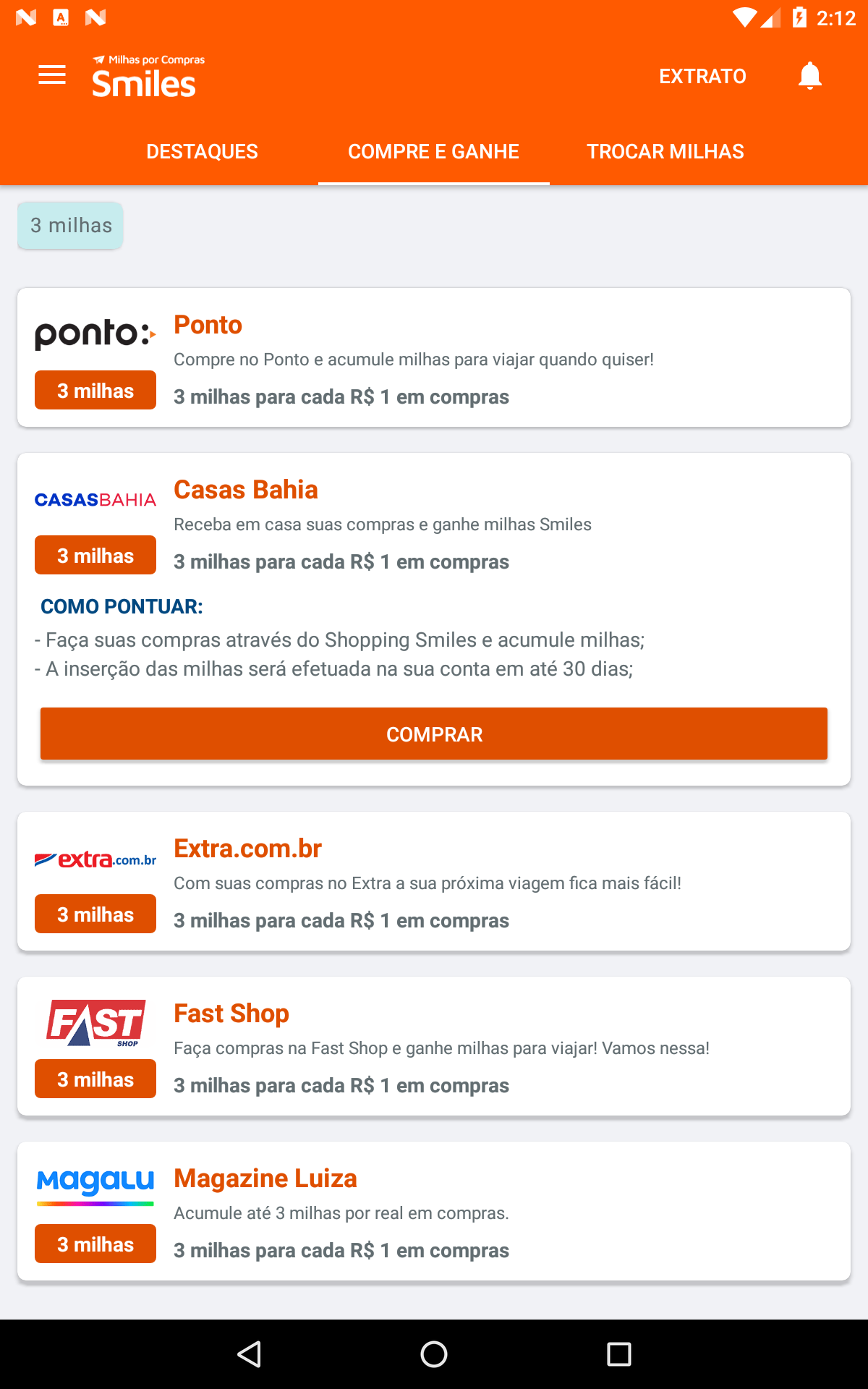Open the hamburger navigation menu
Viewport: 868px width, 1389px height.
tap(52, 75)
